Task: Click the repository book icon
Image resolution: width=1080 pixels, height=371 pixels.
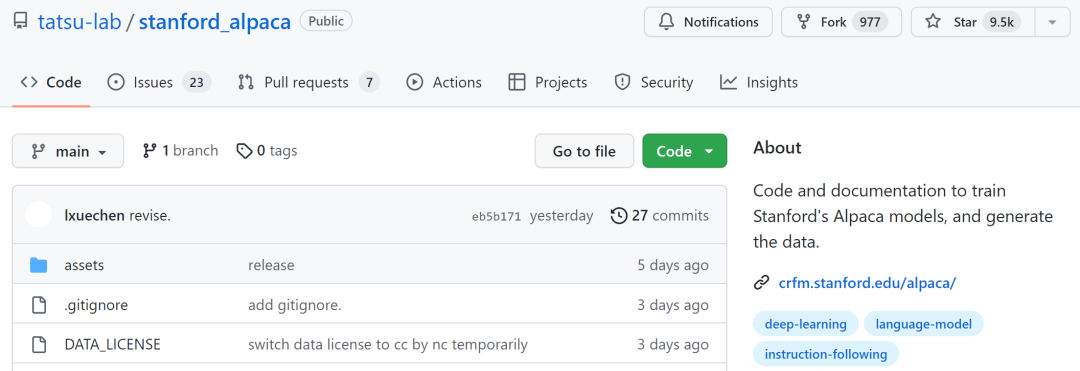Action: click(x=21, y=22)
